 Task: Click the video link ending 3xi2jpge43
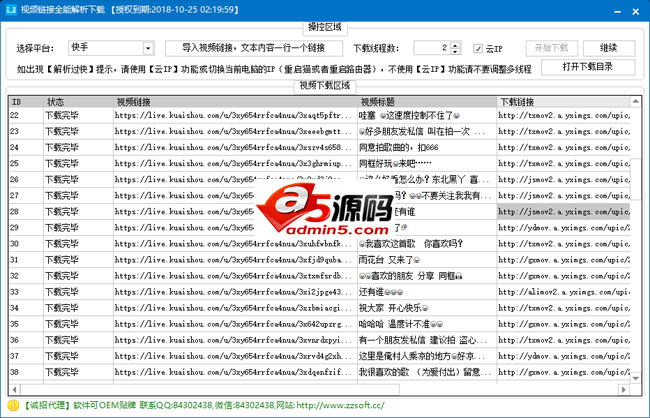click(x=233, y=292)
